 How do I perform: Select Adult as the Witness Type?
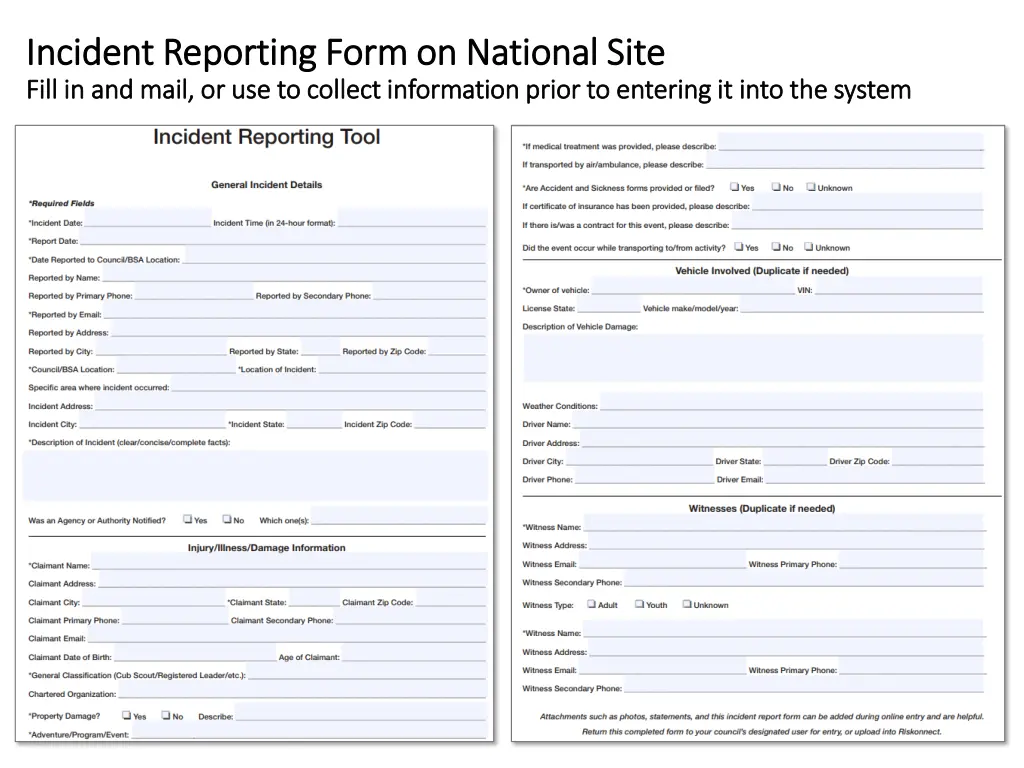coord(590,604)
